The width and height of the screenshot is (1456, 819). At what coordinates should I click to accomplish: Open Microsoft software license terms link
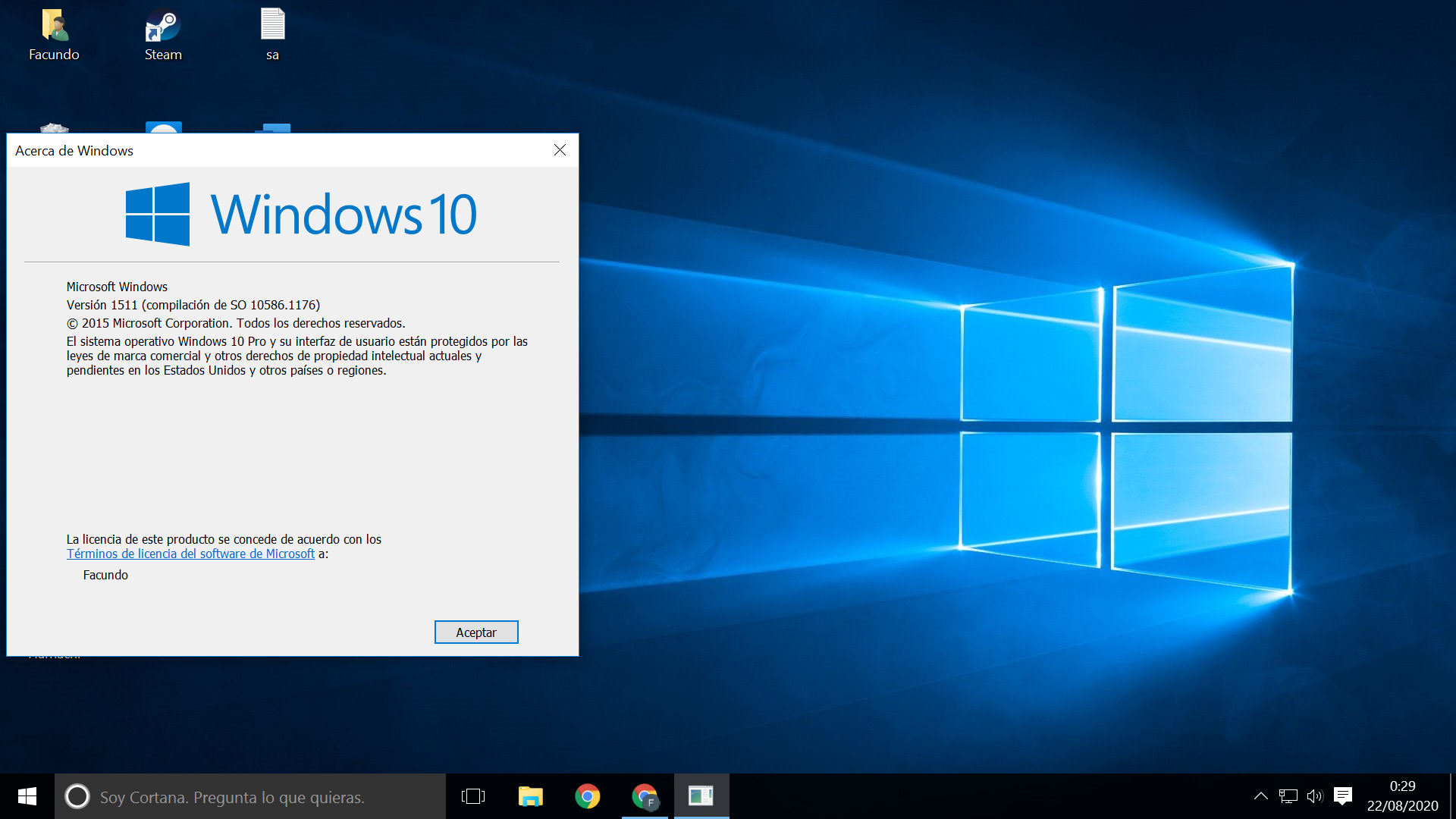190,554
